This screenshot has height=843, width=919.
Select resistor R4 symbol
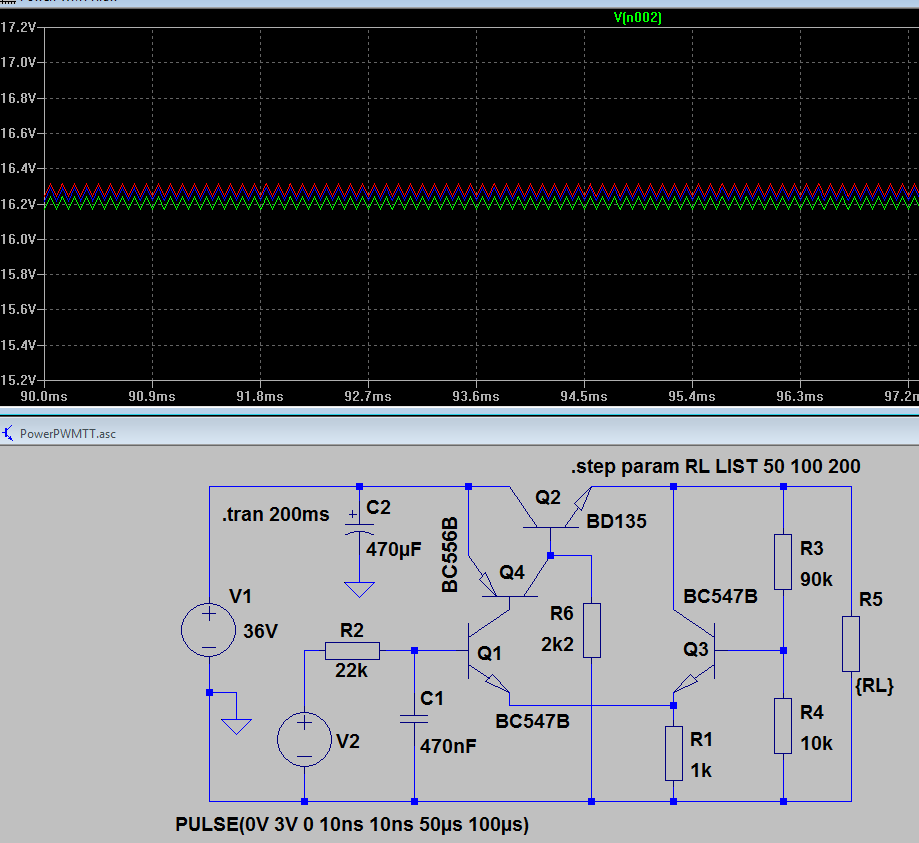(x=783, y=726)
